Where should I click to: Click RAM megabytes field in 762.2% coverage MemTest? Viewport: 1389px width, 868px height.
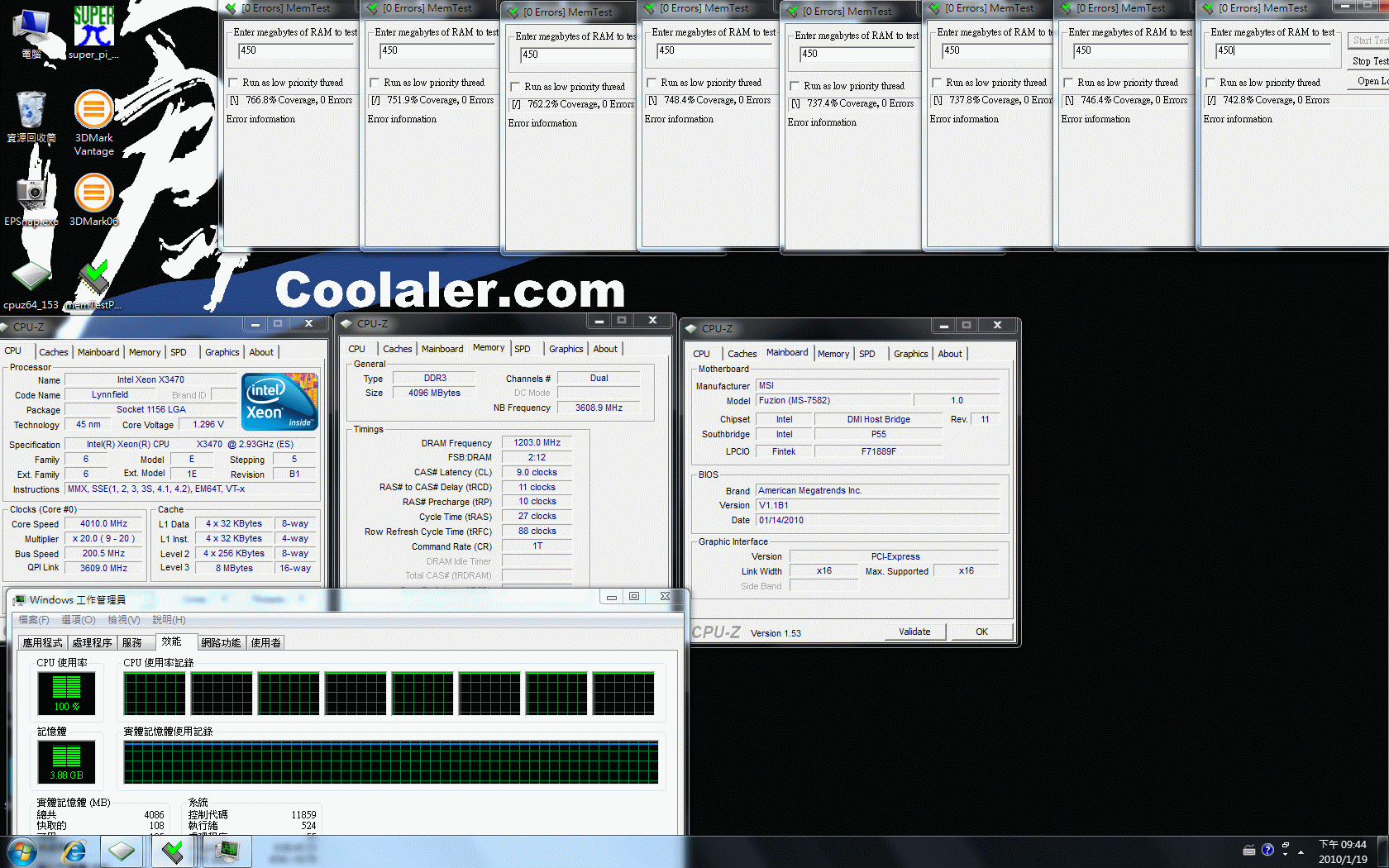click(576, 55)
